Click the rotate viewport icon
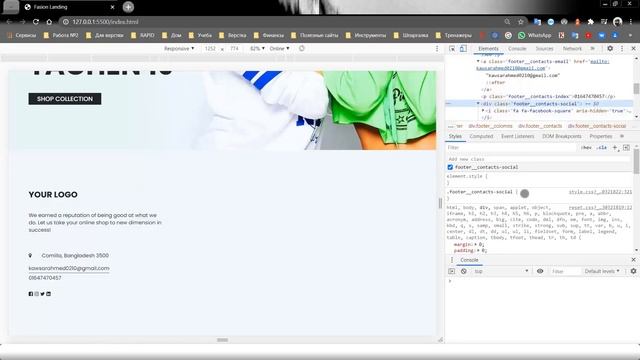The width and height of the screenshot is (640, 360). pos(302,49)
